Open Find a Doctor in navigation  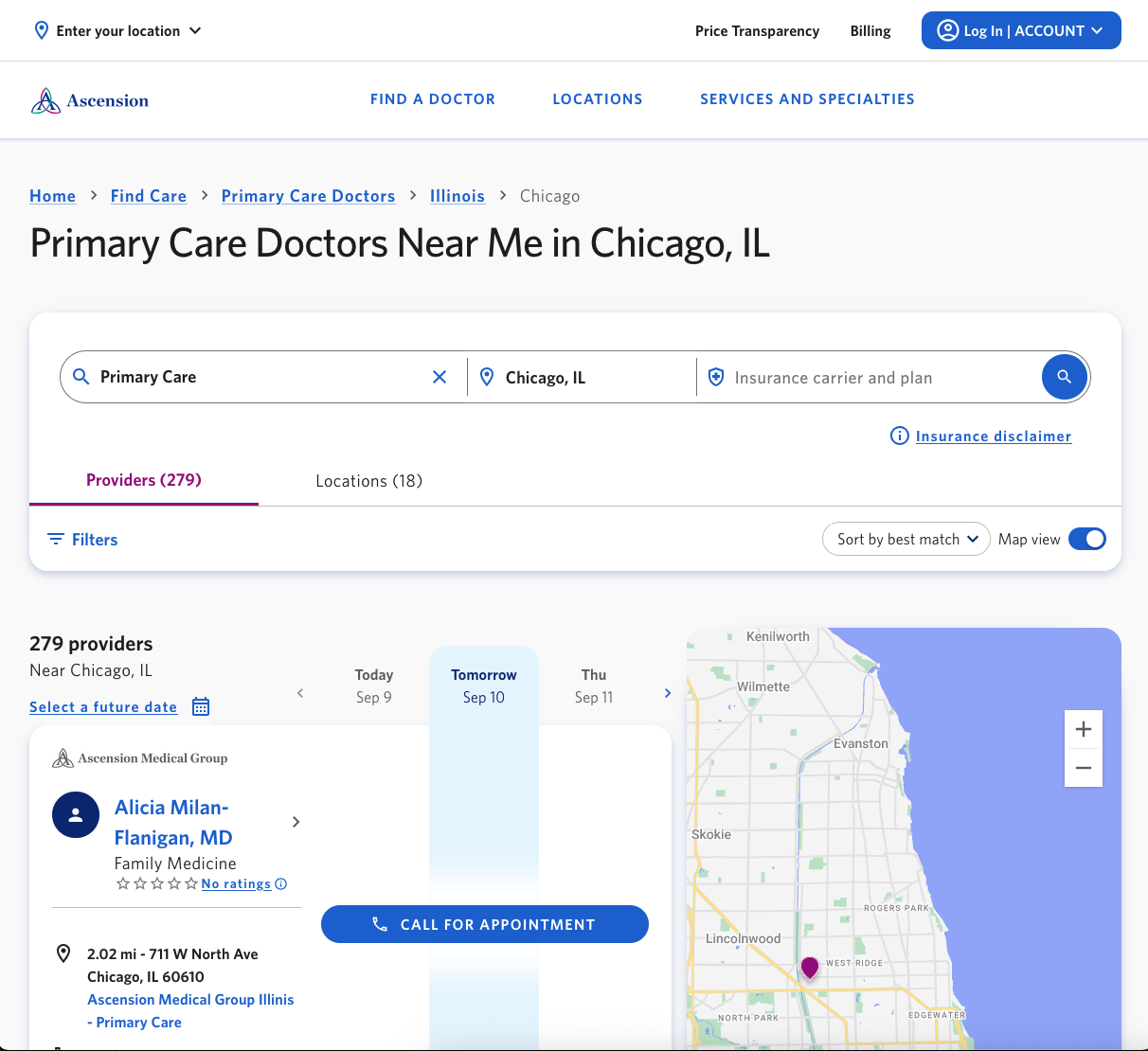click(432, 99)
